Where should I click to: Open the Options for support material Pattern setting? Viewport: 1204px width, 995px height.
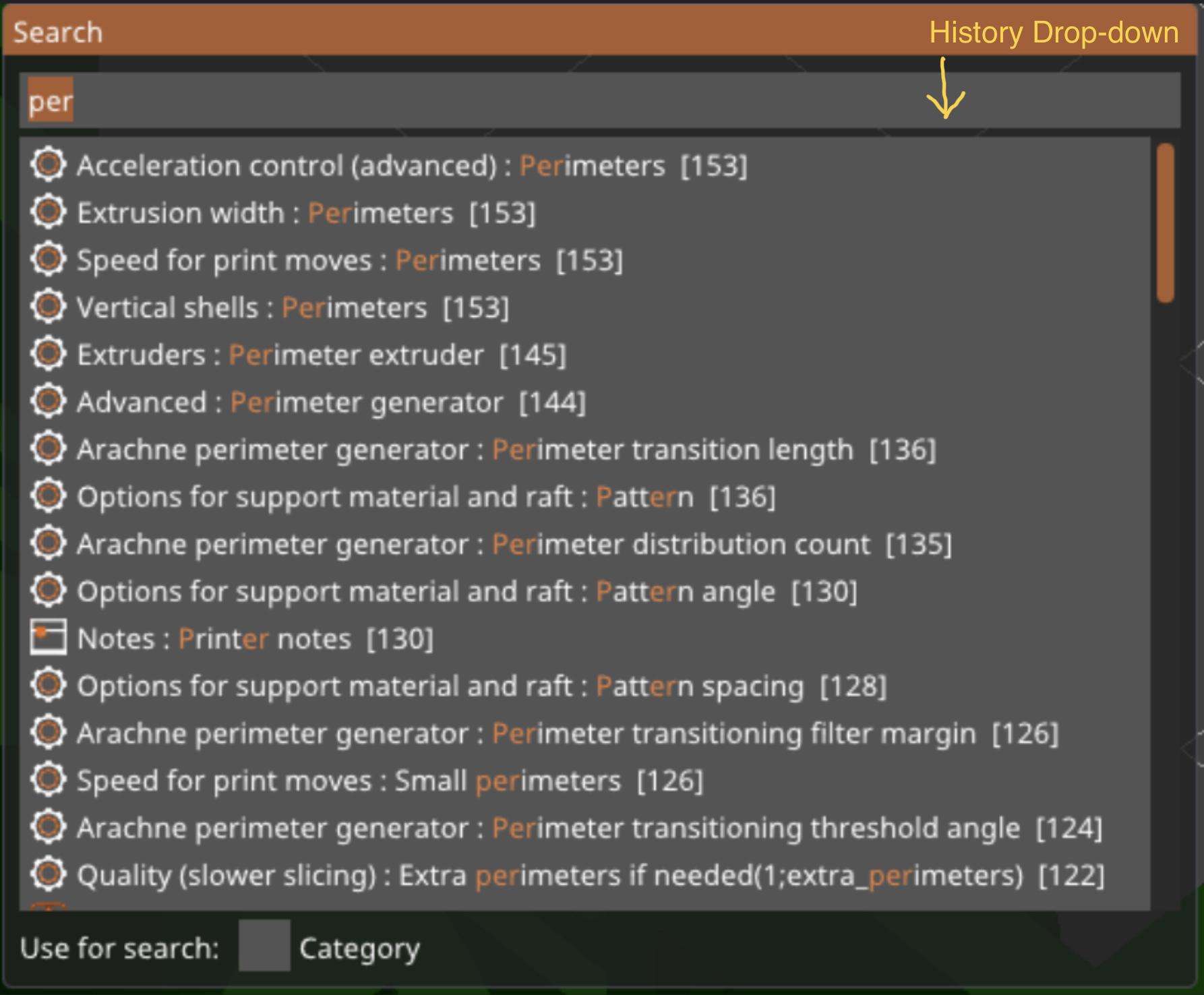pos(404,496)
